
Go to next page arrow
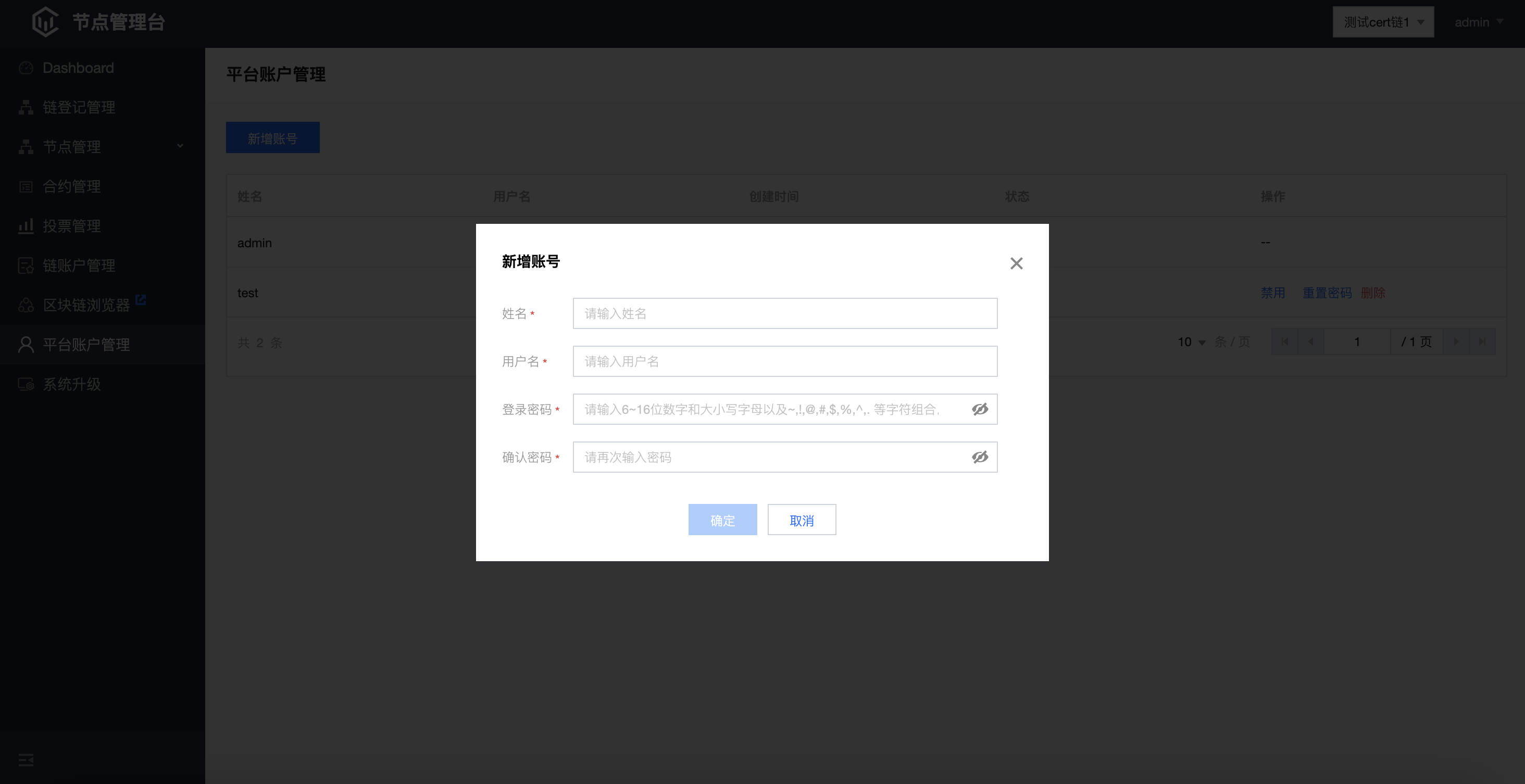click(x=1456, y=342)
